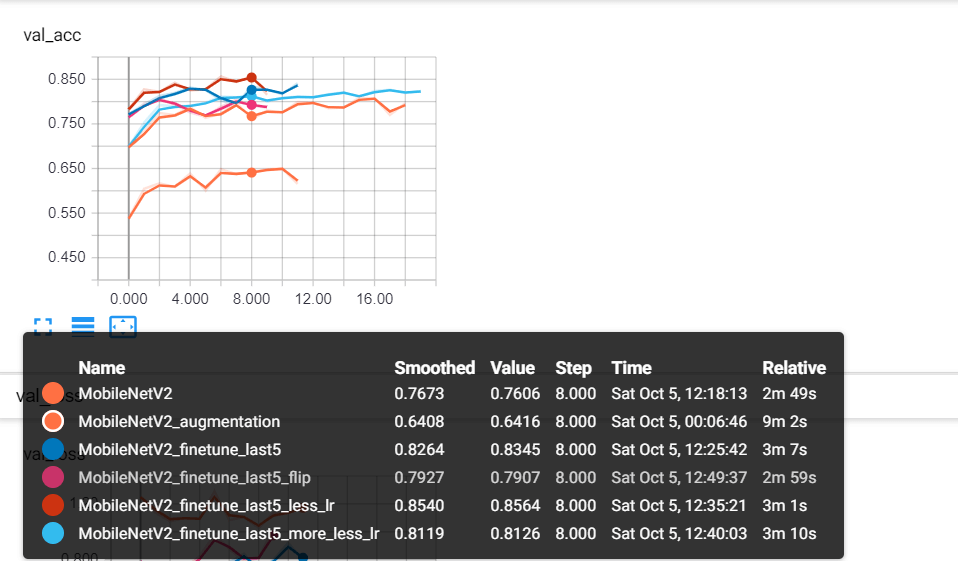Click the Step column header
The height and width of the screenshot is (561, 958).
click(x=573, y=368)
